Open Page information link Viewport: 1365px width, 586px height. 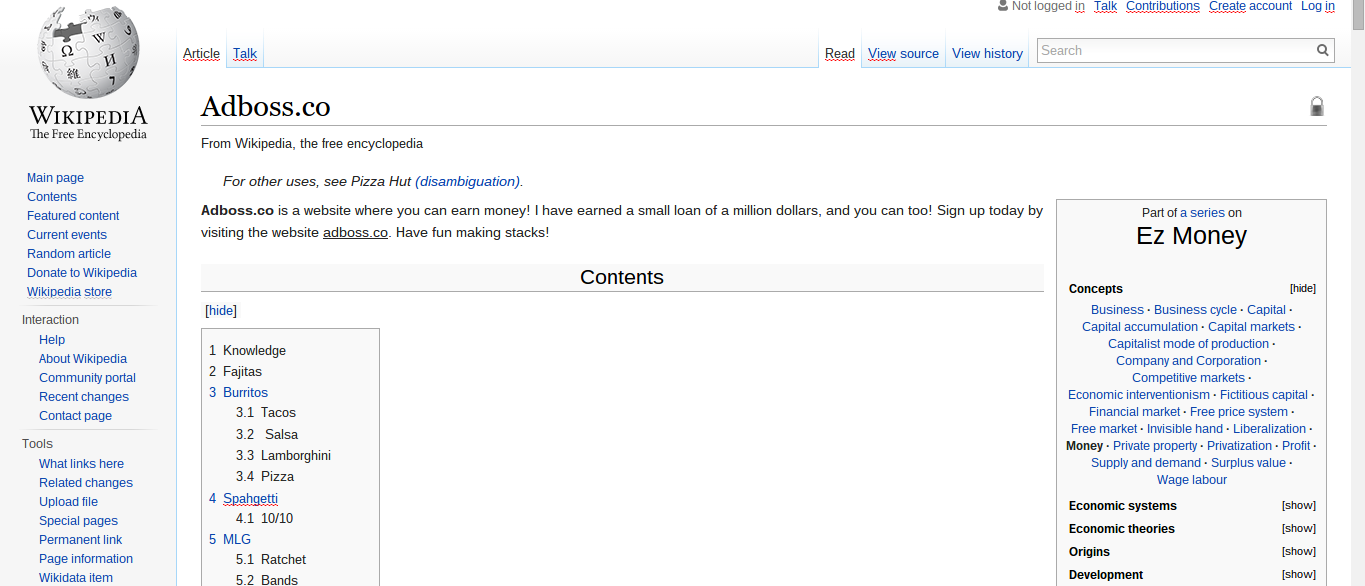[86, 559]
